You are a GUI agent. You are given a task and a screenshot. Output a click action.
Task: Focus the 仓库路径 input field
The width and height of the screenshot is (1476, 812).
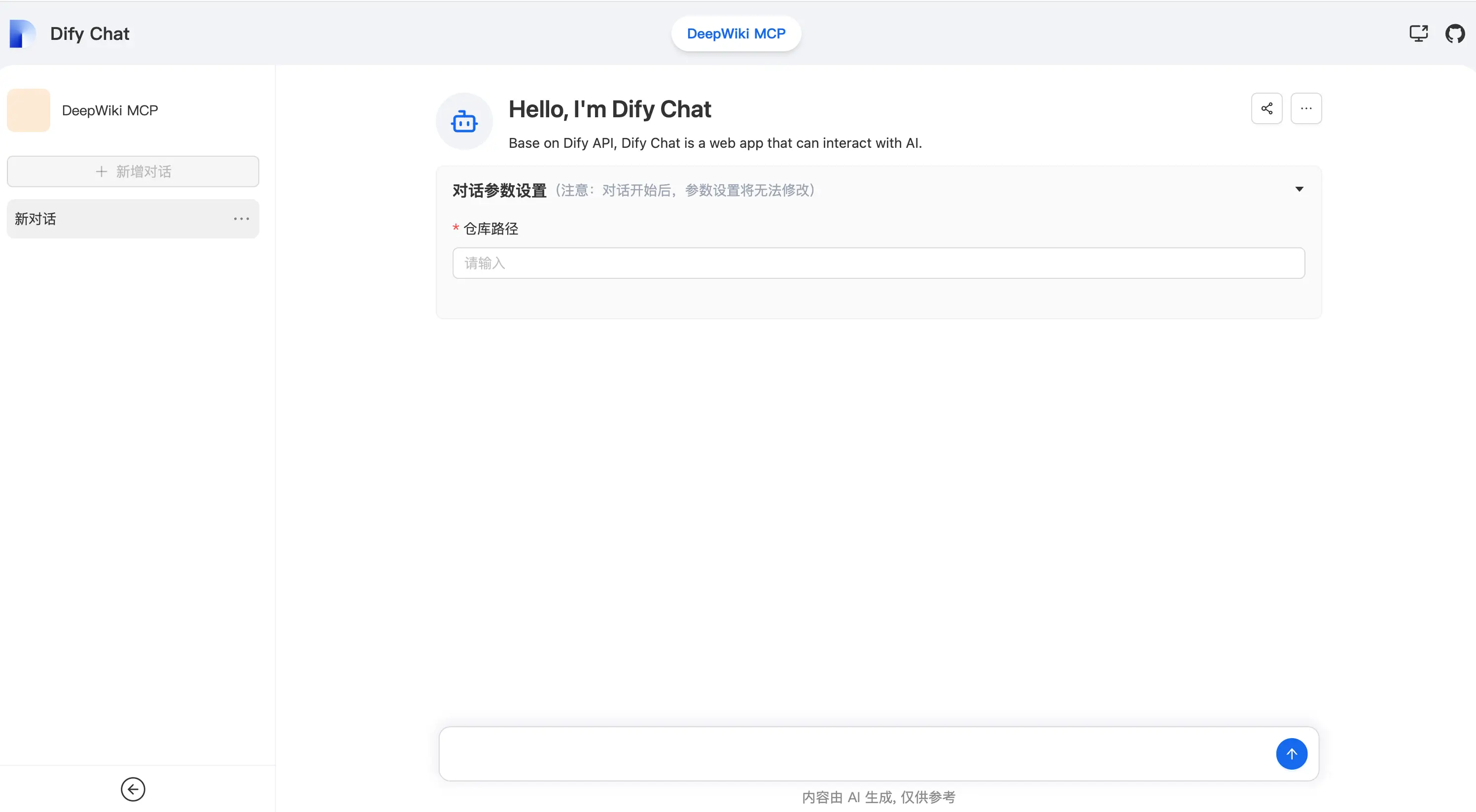(879, 263)
